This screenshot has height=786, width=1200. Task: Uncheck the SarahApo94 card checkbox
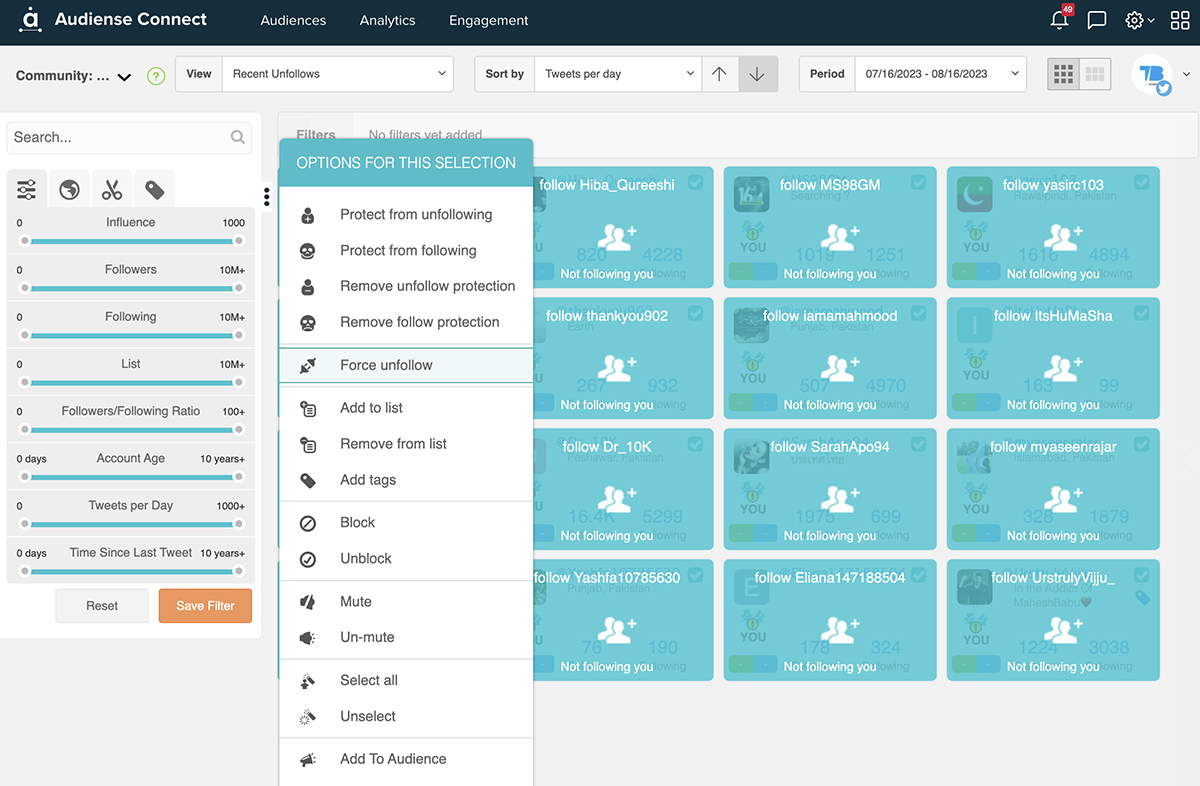[x=918, y=444]
